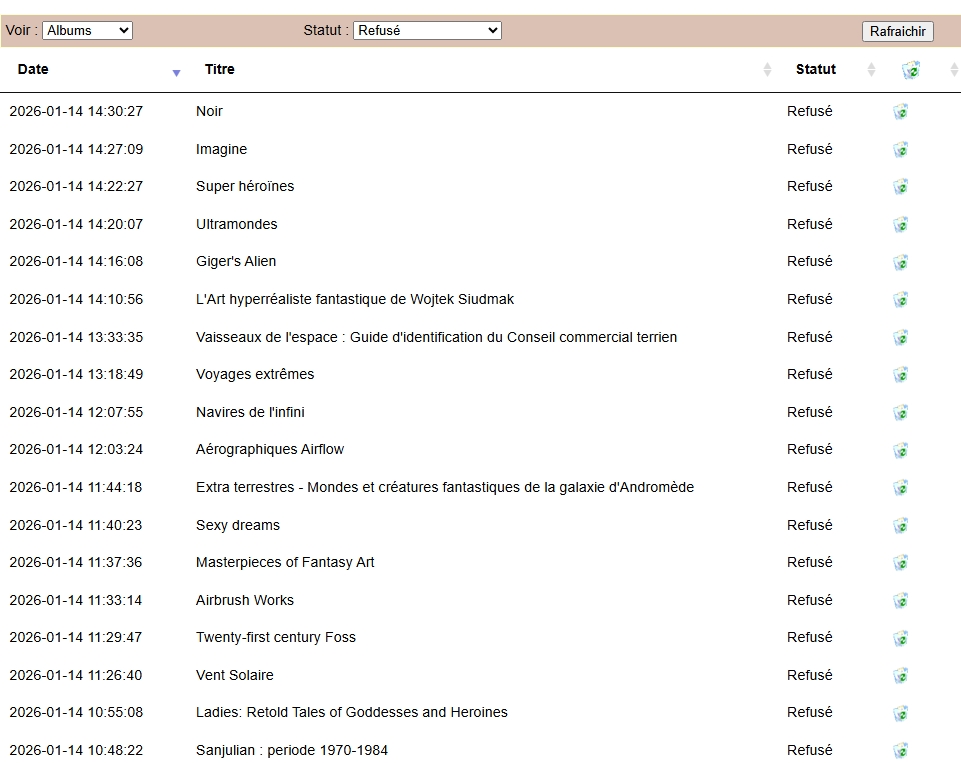Click the recycle icon for the Ladies: Retold Tales row
961x763 pixels.
click(900, 713)
